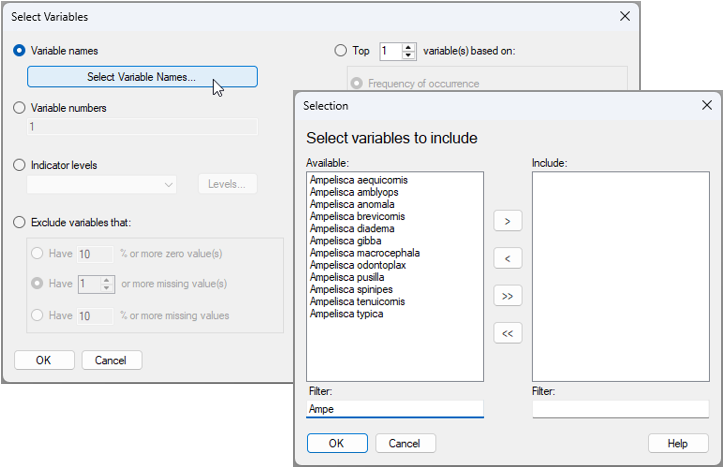Screen dimensions: 724x468
Task: Pick Ampelisca typica from the list
Action: pyautogui.click(x=346, y=314)
